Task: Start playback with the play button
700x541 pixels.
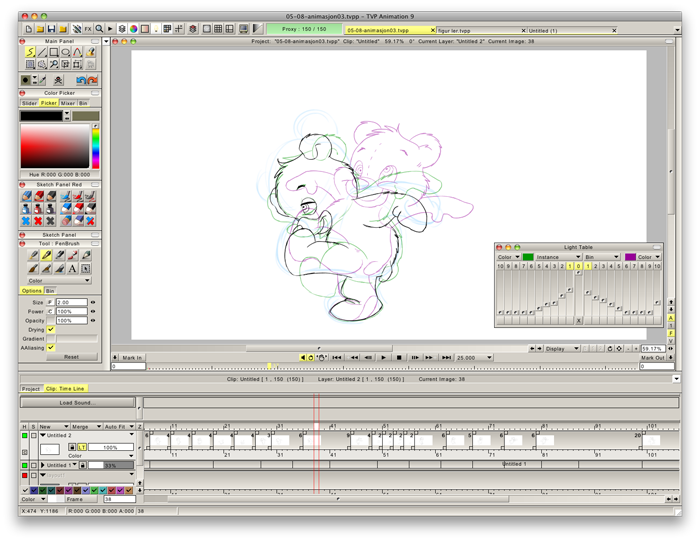Action: (383, 358)
